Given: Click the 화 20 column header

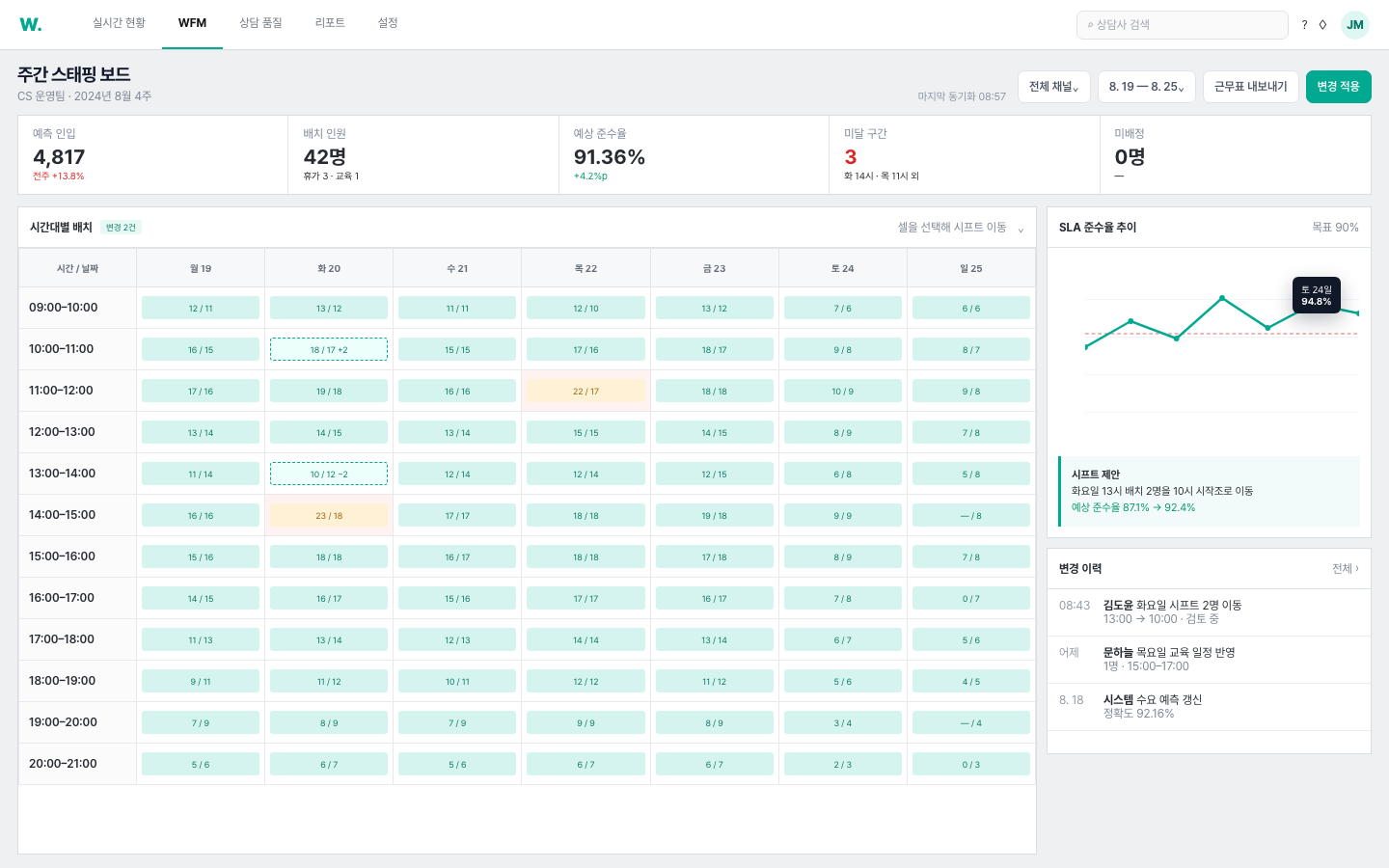Looking at the screenshot, I should click(x=329, y=268).
